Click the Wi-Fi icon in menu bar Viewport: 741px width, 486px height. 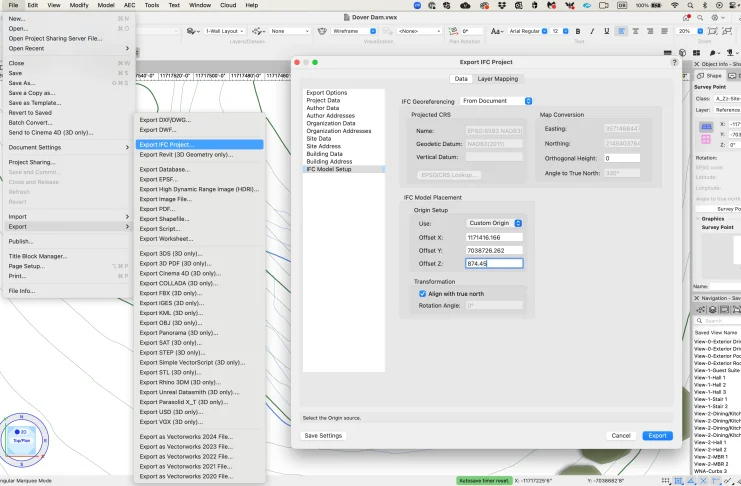[x=675, y=5]
